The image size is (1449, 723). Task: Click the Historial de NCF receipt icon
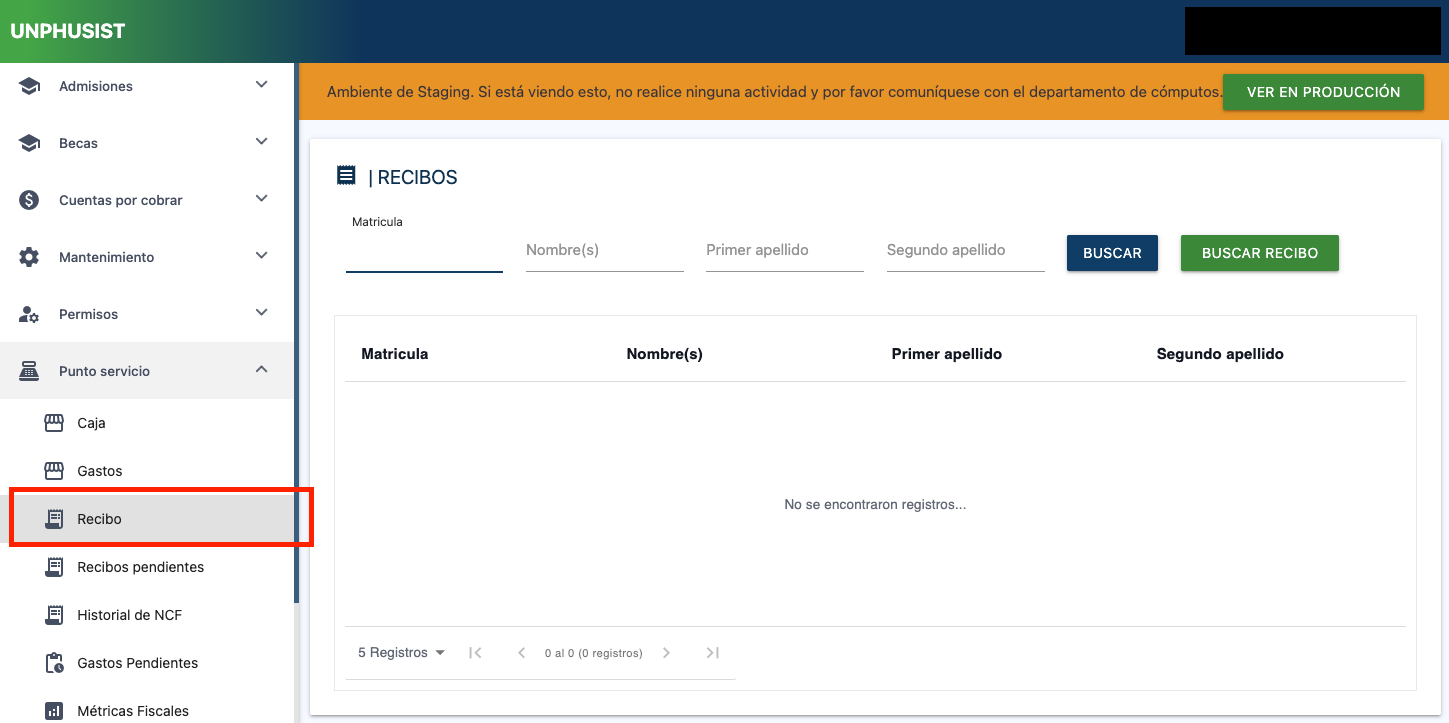point(54,615)
